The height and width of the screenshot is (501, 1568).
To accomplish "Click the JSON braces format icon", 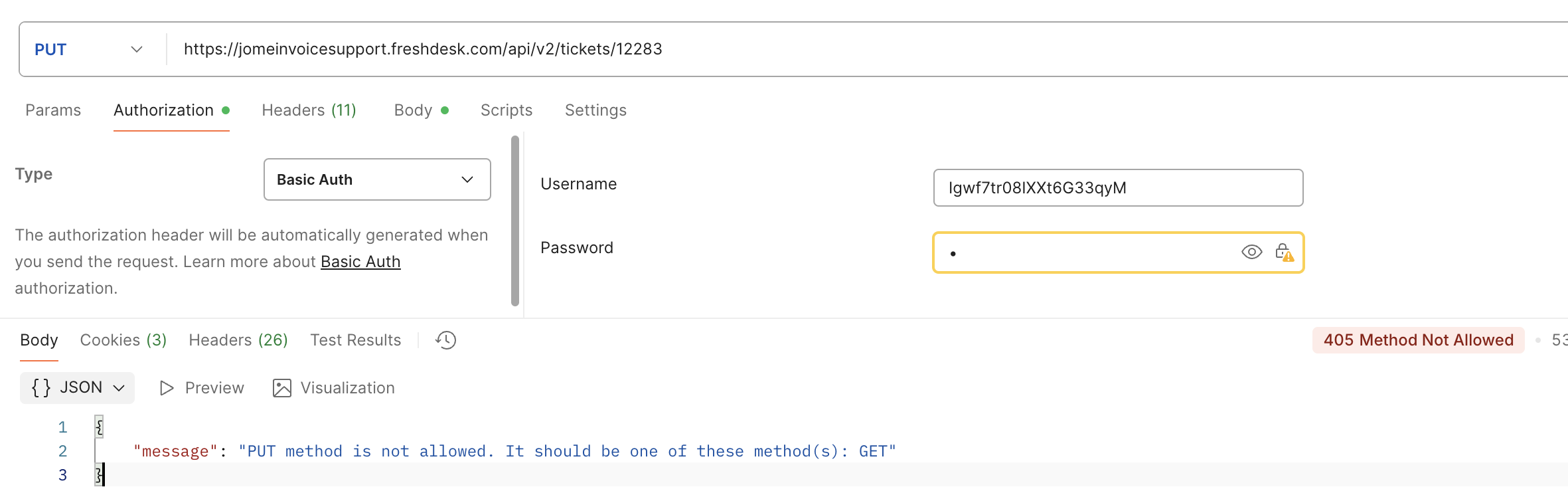I will (41, 388).
